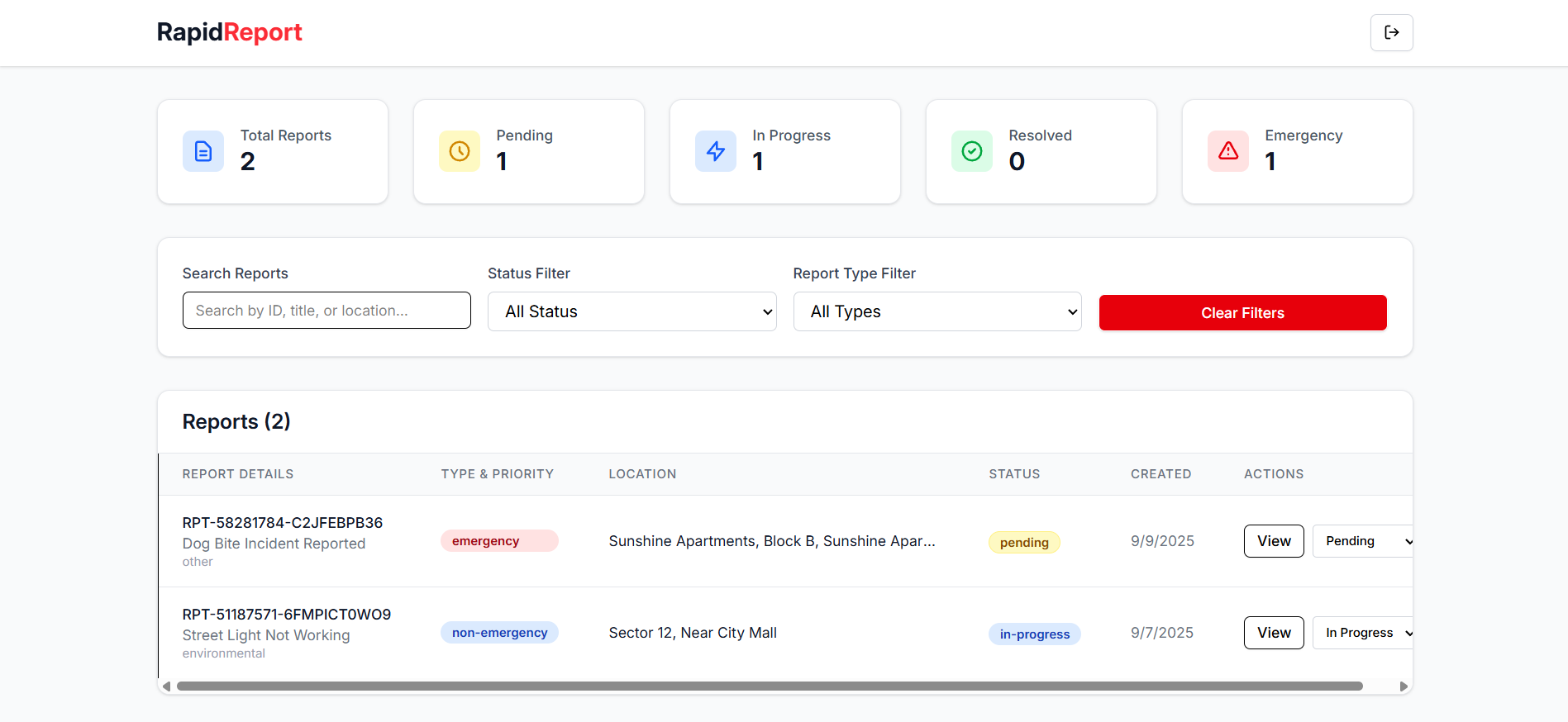View the Dog Bite Incident report
The image size is (1568, 722).
(x=1274, y=541)
